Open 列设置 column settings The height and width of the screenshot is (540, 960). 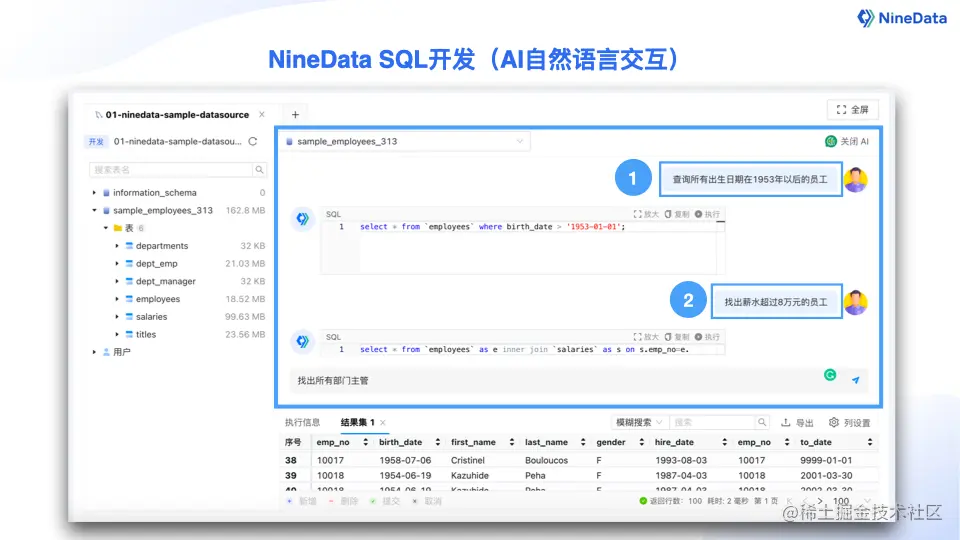click(849, 422)
